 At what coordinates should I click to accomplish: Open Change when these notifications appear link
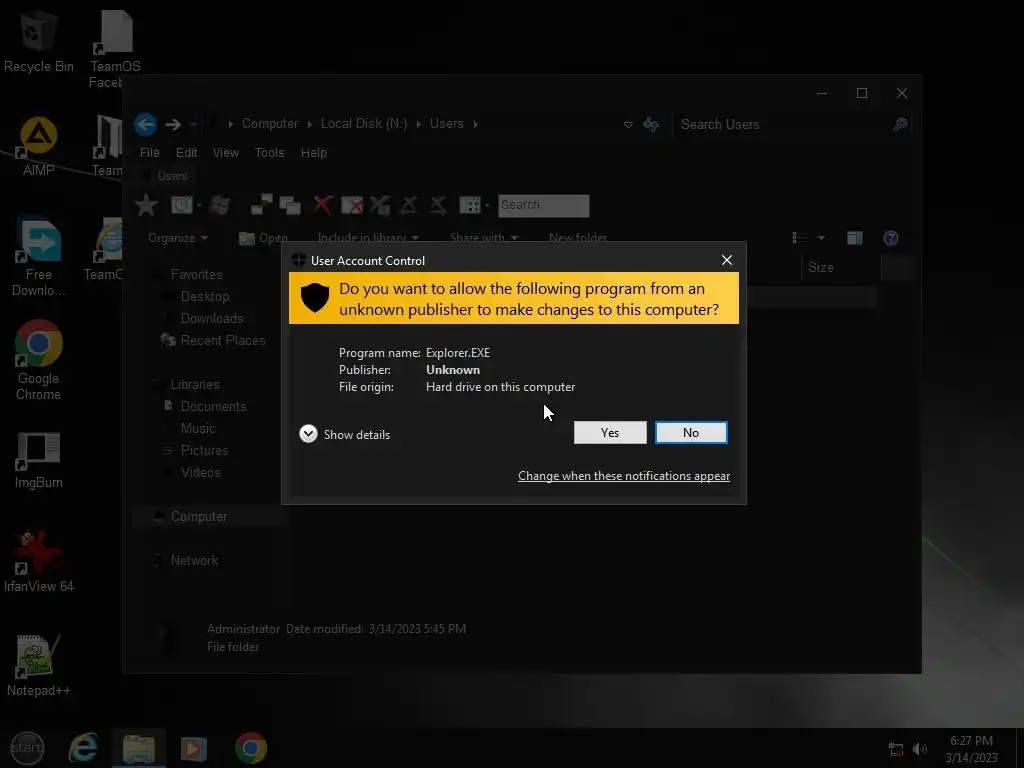(x=624, y=476)
